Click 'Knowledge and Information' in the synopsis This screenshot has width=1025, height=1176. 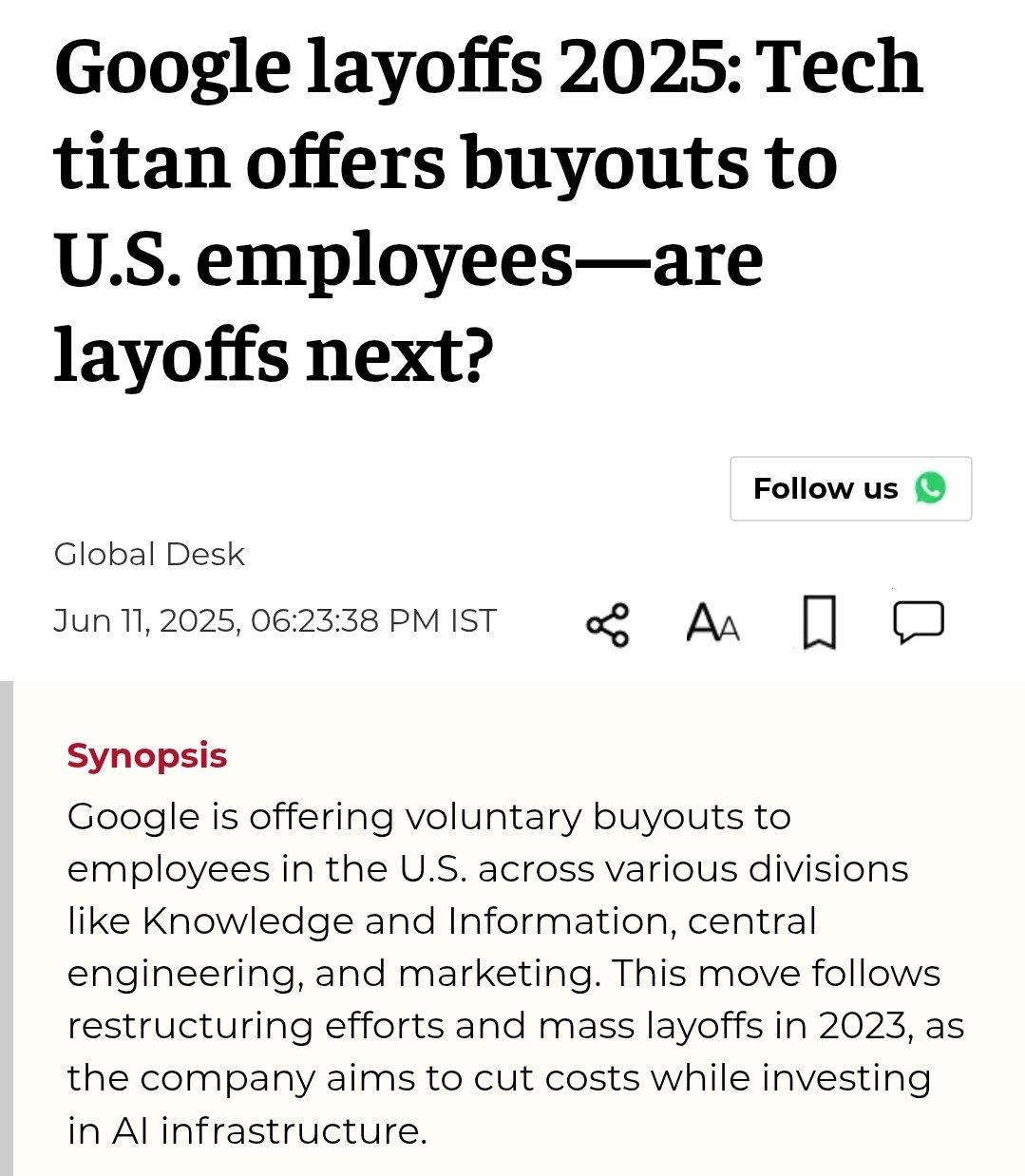(x=405, y=920)
